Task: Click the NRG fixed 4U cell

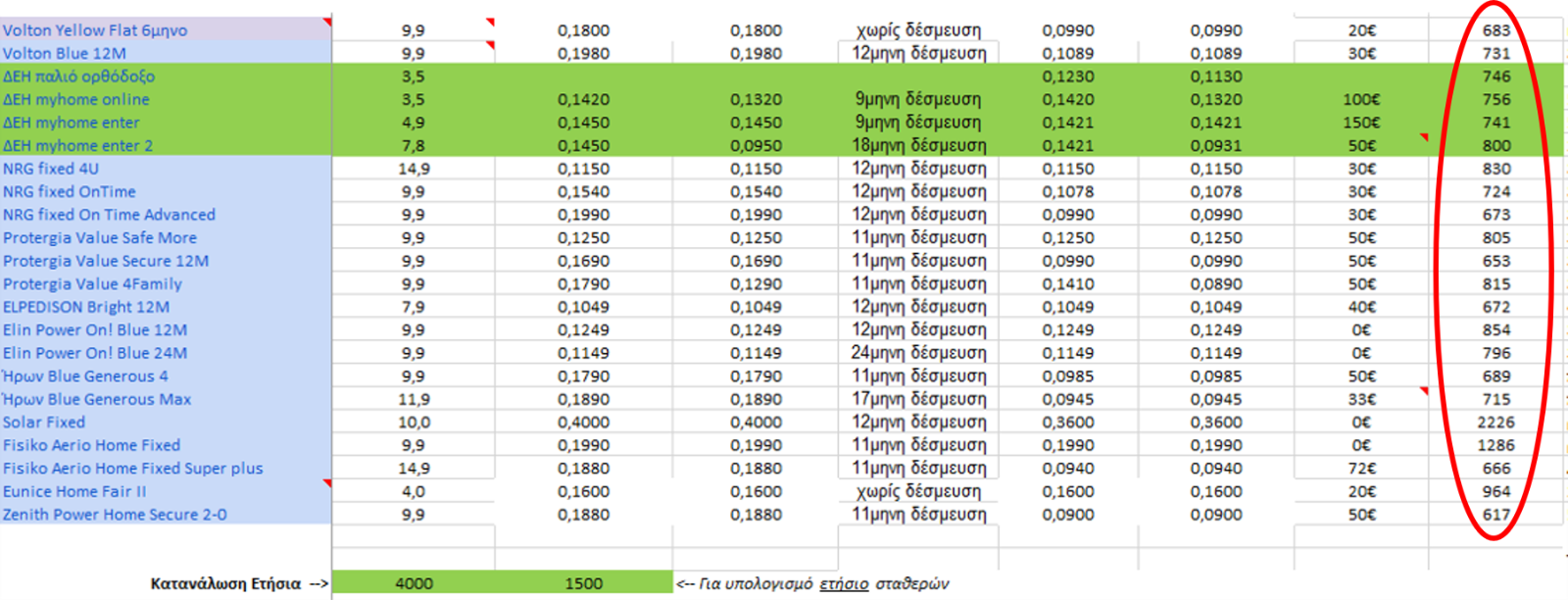Action: point(166,169)
